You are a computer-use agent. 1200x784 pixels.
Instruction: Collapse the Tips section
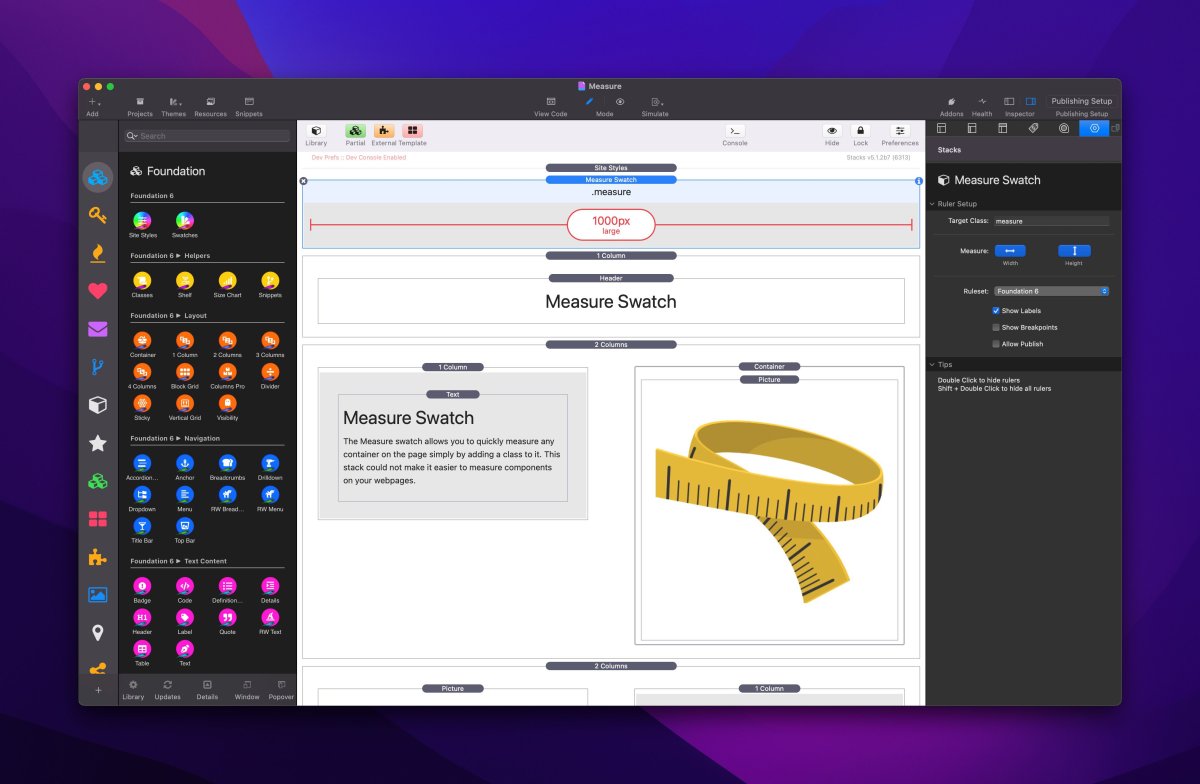[x=933, y=365]
